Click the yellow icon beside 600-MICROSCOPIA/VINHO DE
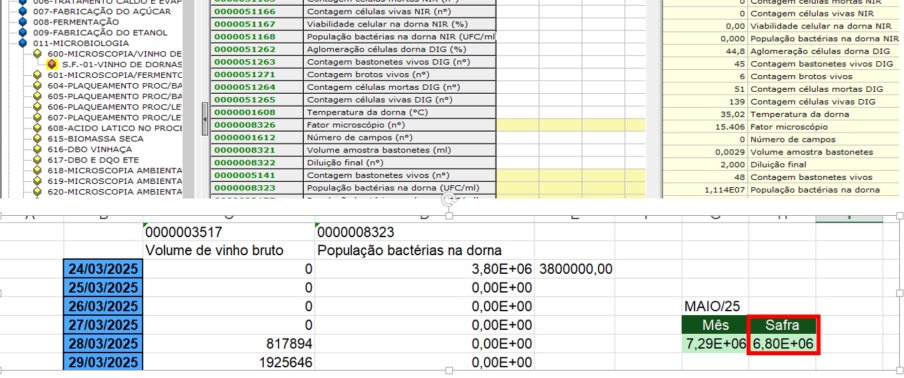The height and width of the screenshot is (378, 904). pos(38,54)
